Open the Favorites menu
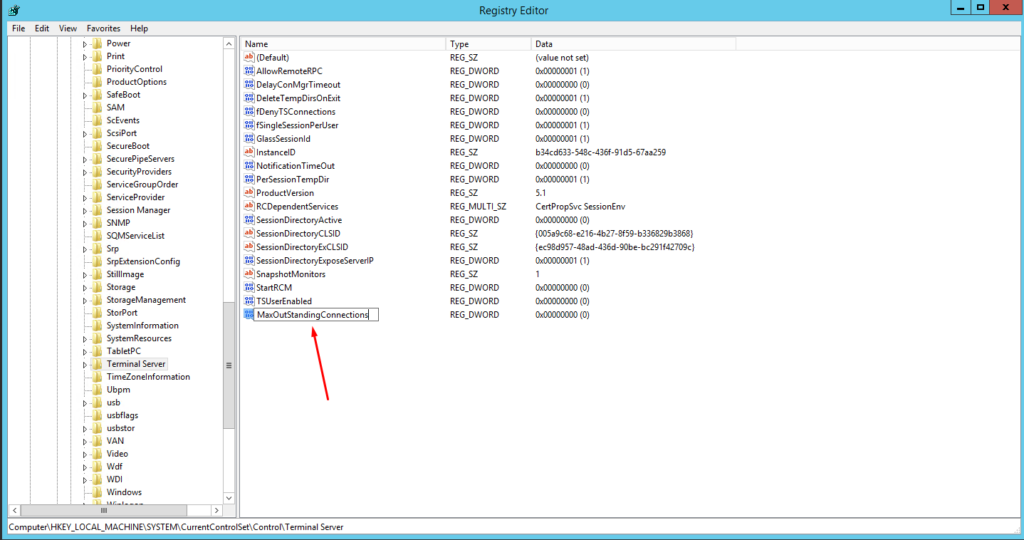This screenshot has width=1024, height=540. point(103,28)
